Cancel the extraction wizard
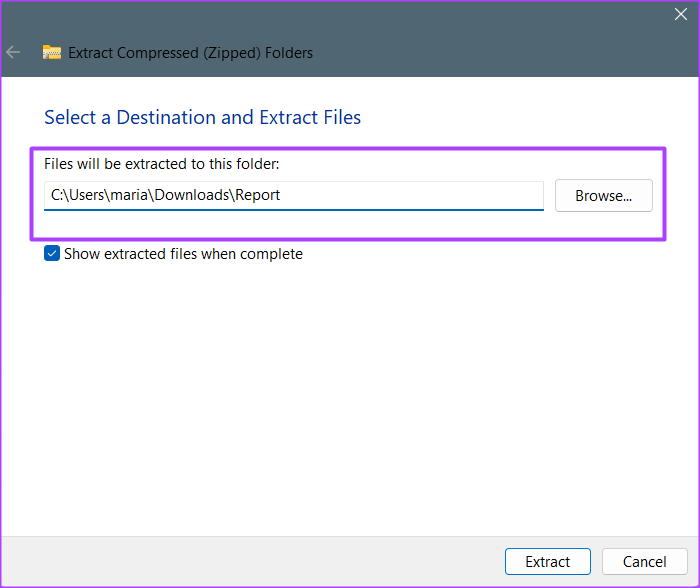This screenshot has height=588, width=700. [644, 561]
